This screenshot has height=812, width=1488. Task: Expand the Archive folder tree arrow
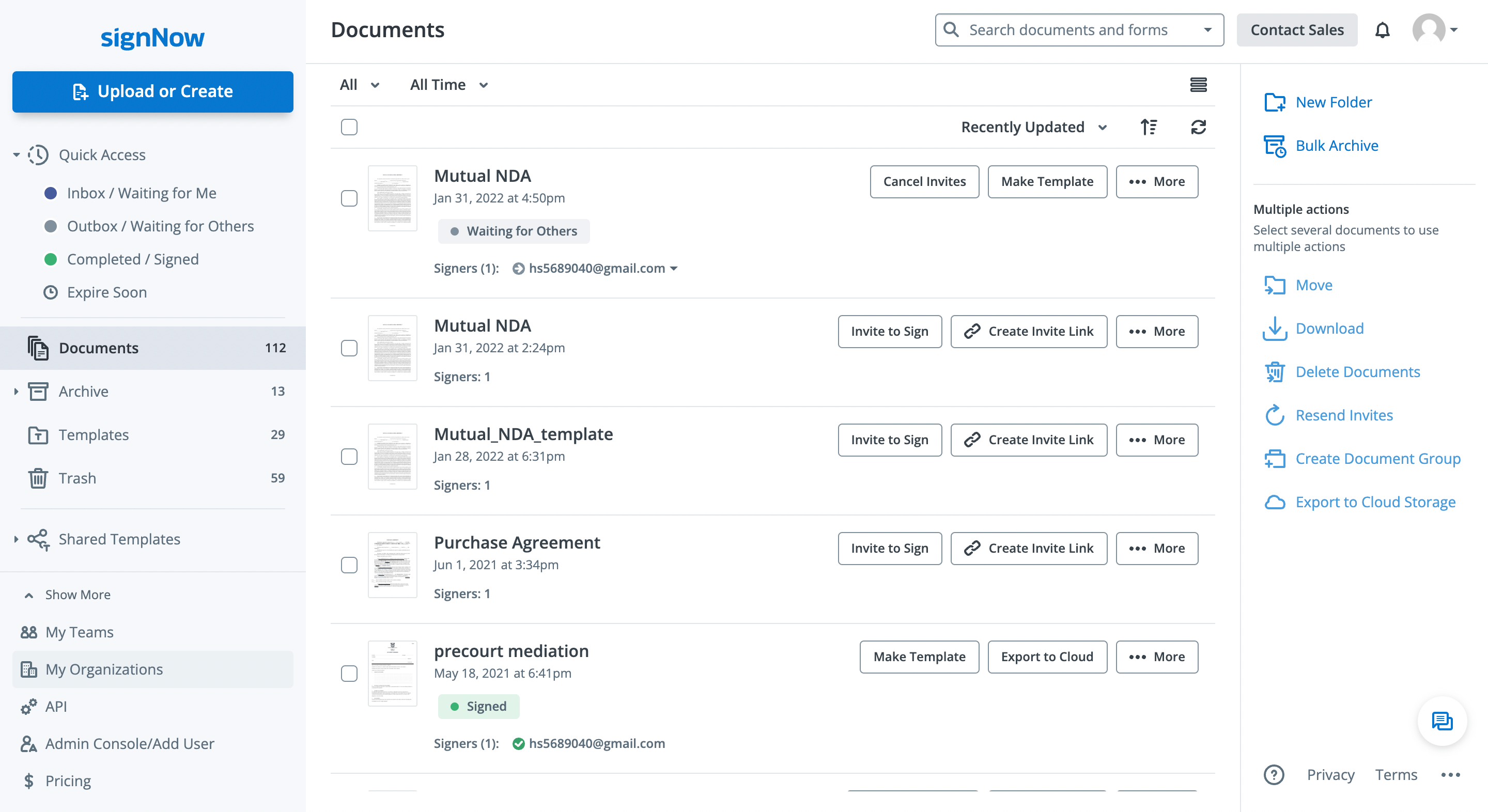(16, 392)
